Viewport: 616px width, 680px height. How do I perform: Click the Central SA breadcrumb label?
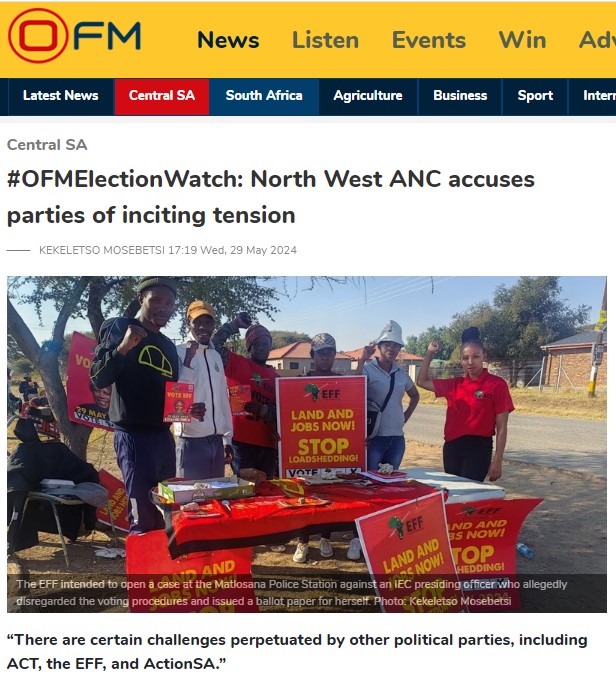click(x=47, y=145)
